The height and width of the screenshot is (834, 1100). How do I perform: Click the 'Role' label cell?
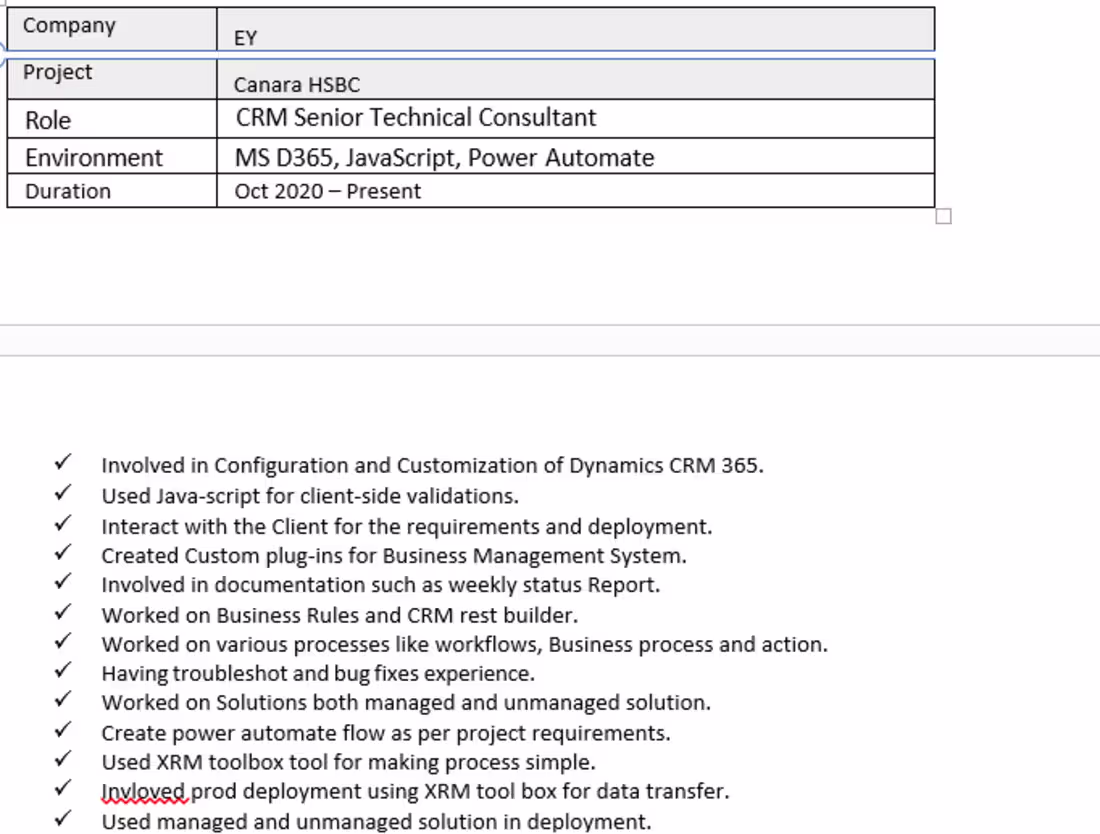coord(112,119)
